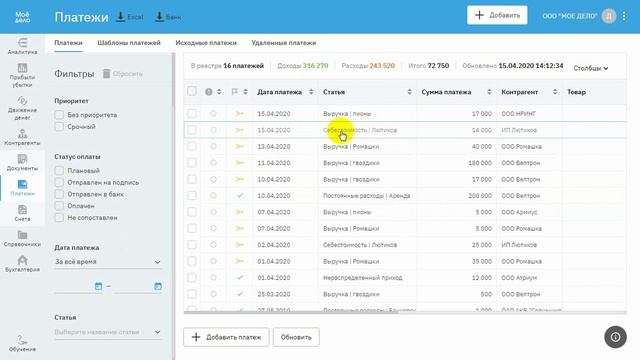Image resolution: width=640 pixels, height=360 pixels.
Task: Click the info column header icon
Action: coord(209,92)
